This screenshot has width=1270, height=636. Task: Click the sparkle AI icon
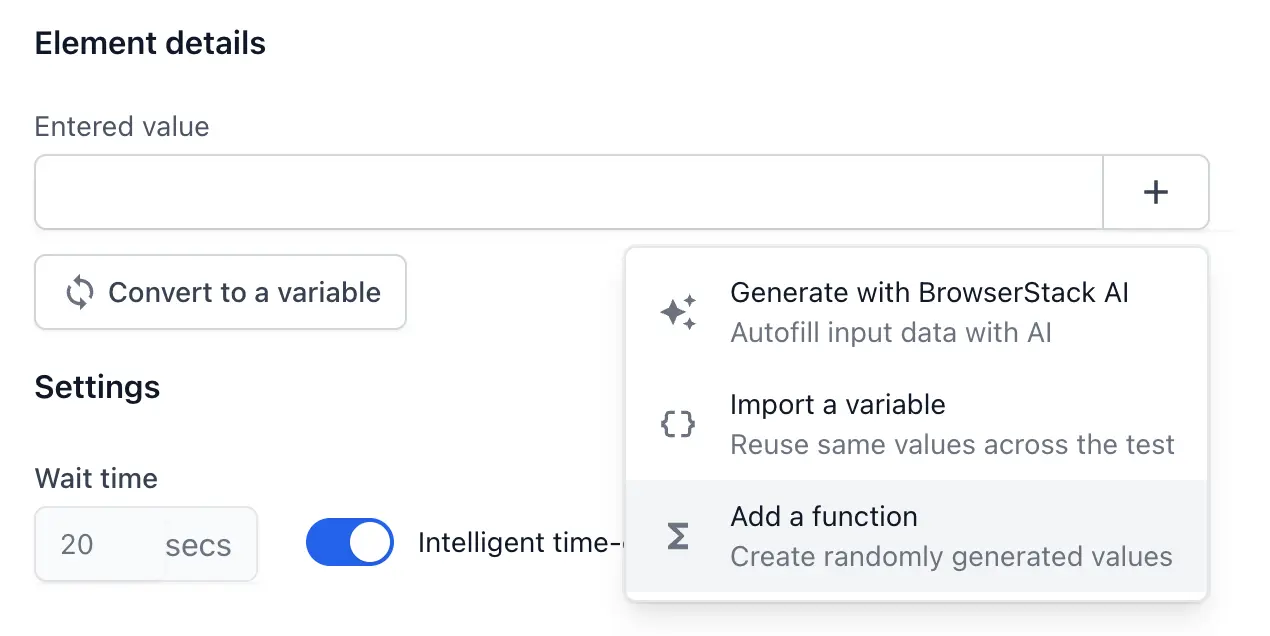[678, 313]
